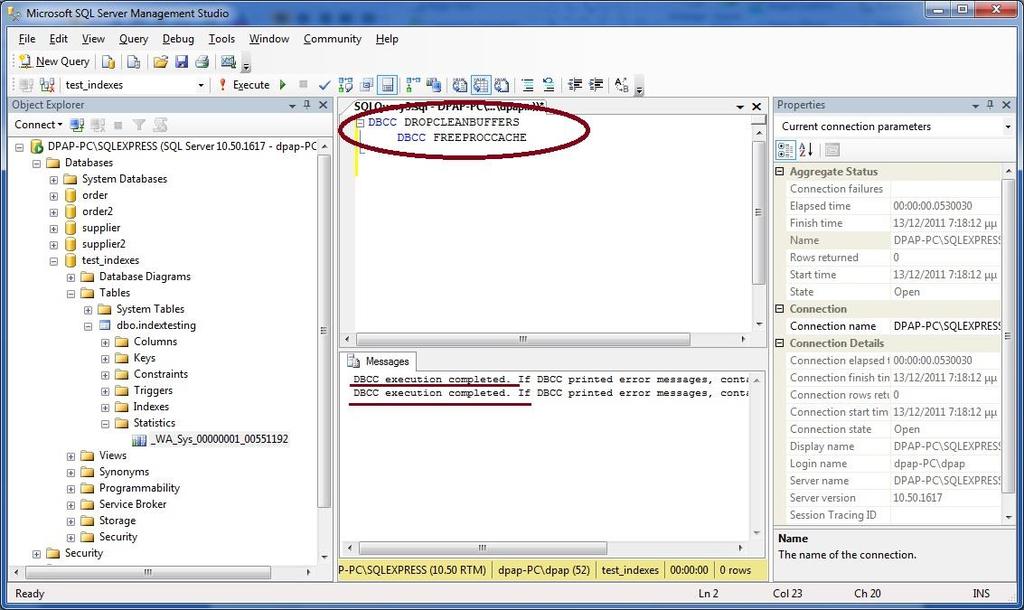Parse the query with the blue checkmark
Image resolution: width=1024 pixels, height=610 pixels.
(x=325, y=85)
